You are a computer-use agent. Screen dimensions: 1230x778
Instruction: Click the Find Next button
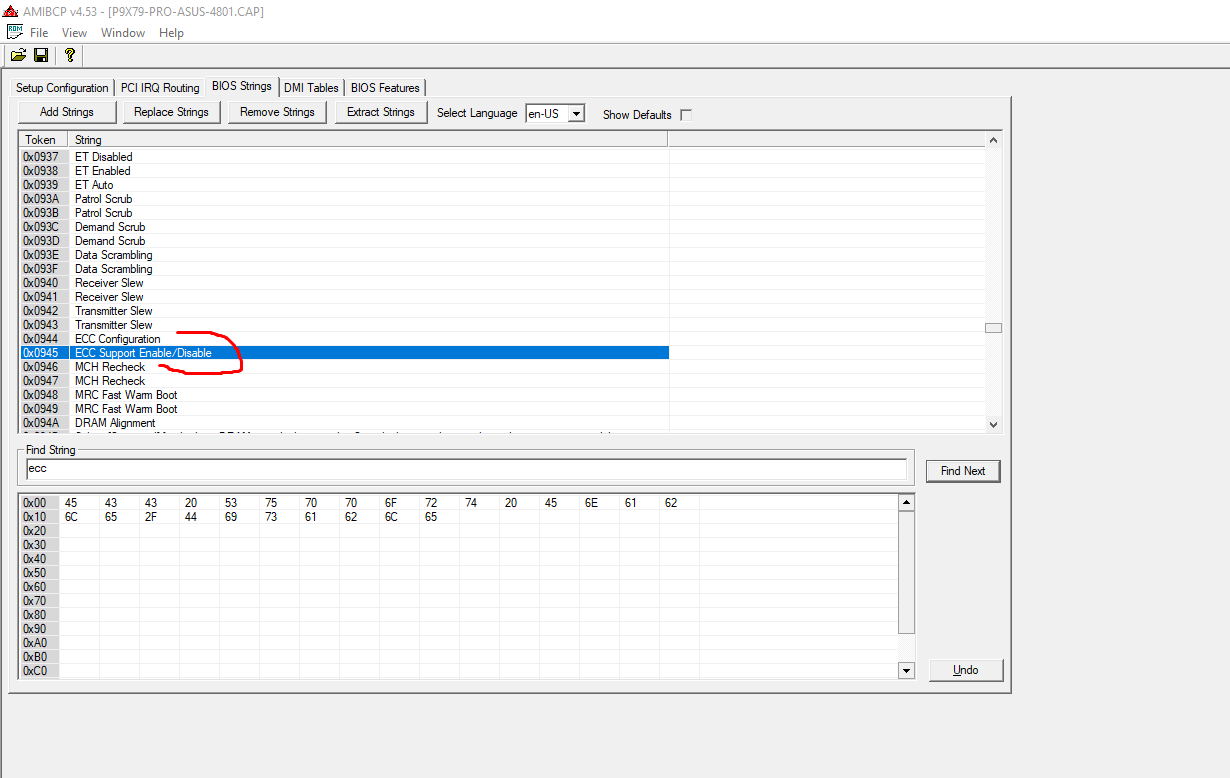pos(963,471)
